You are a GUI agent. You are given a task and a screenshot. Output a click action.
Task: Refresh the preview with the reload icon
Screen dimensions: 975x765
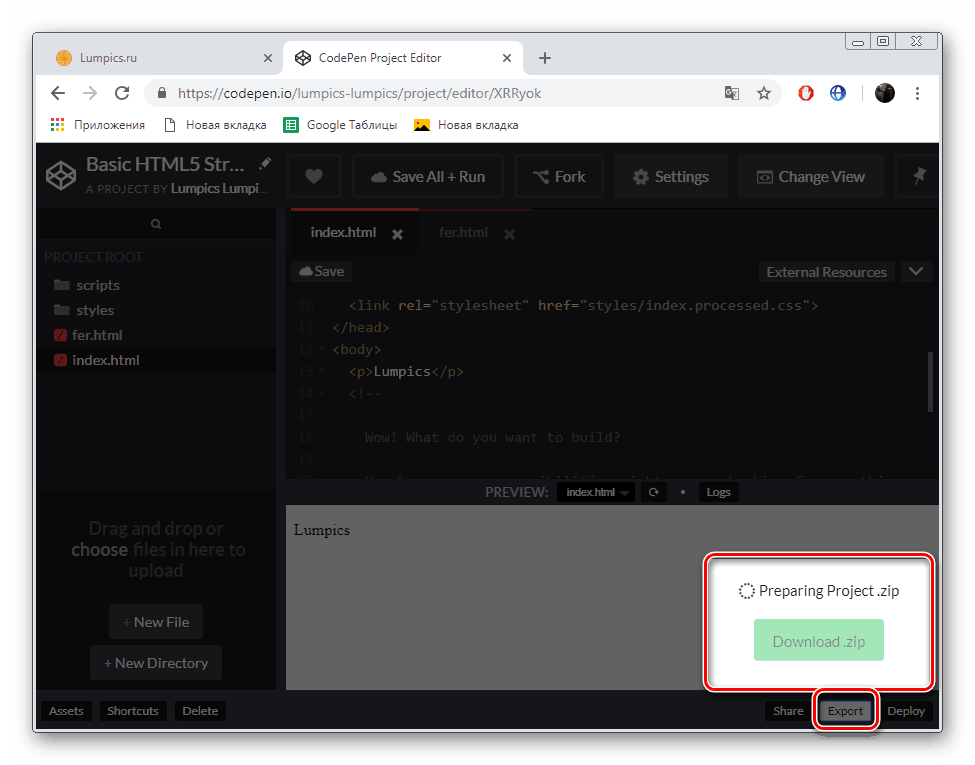point(653,491)
